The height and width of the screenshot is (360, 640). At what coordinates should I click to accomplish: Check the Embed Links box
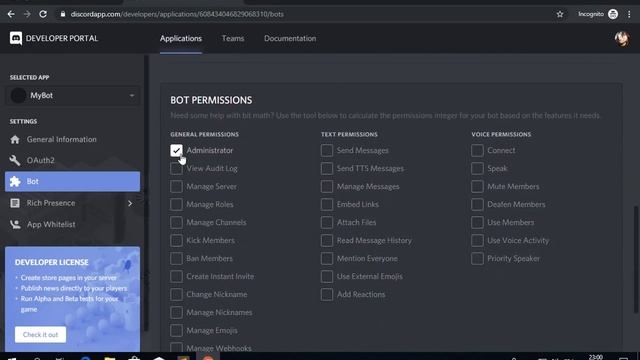(x=327, y=204)
